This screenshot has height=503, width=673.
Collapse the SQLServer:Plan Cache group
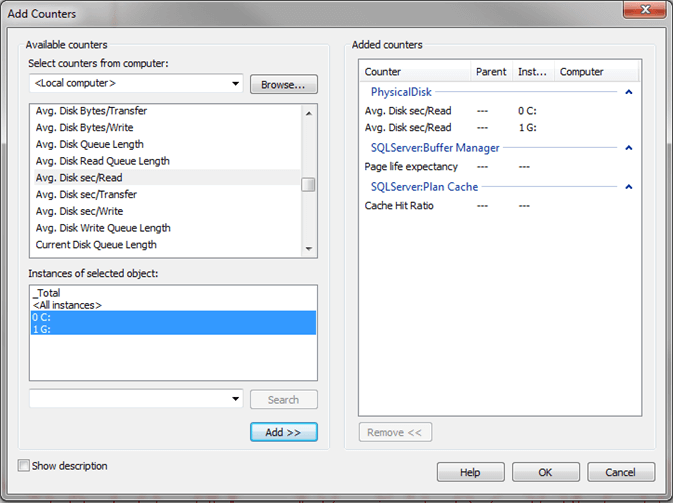629,187
